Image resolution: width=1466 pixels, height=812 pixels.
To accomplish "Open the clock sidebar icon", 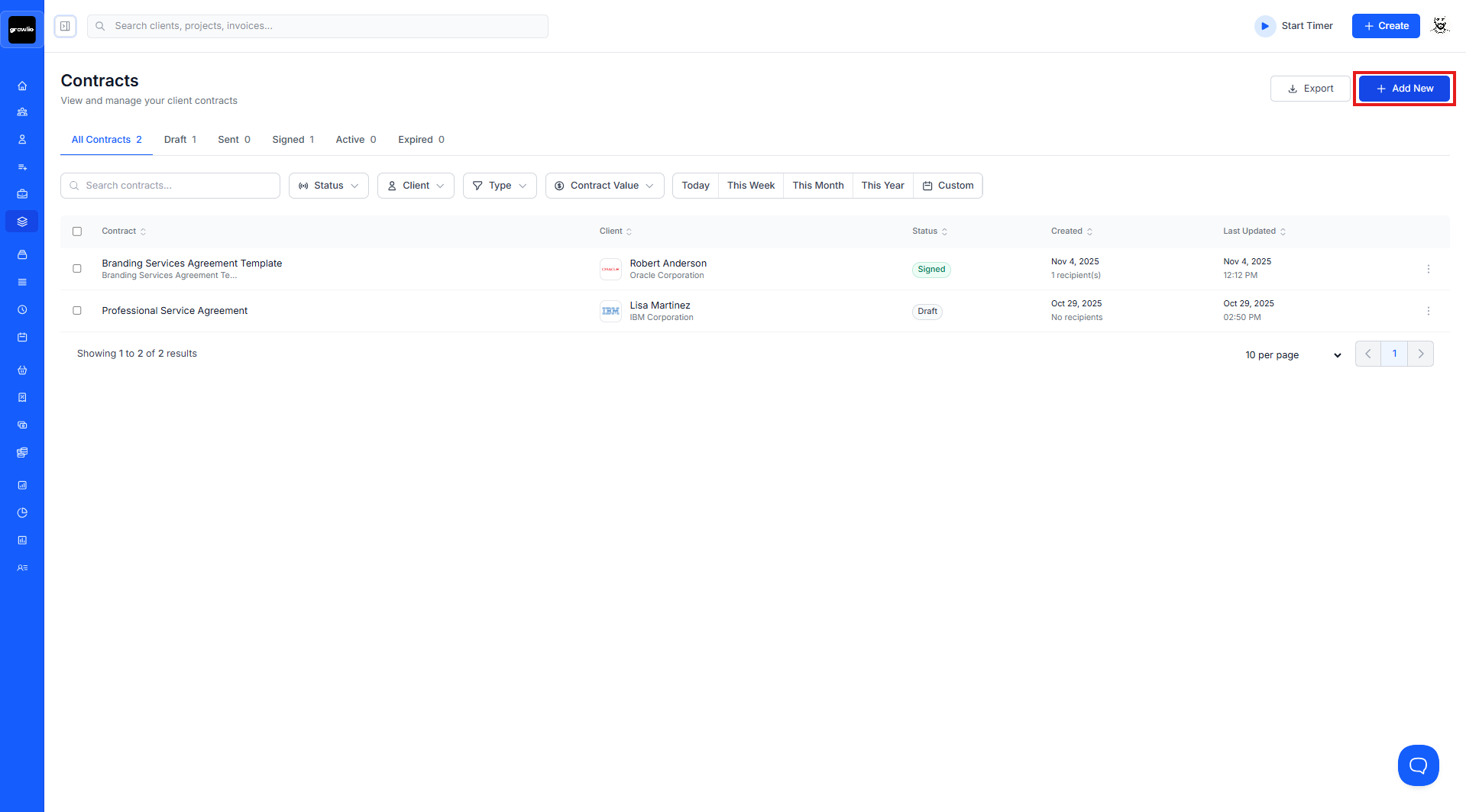I will point(22,309).
